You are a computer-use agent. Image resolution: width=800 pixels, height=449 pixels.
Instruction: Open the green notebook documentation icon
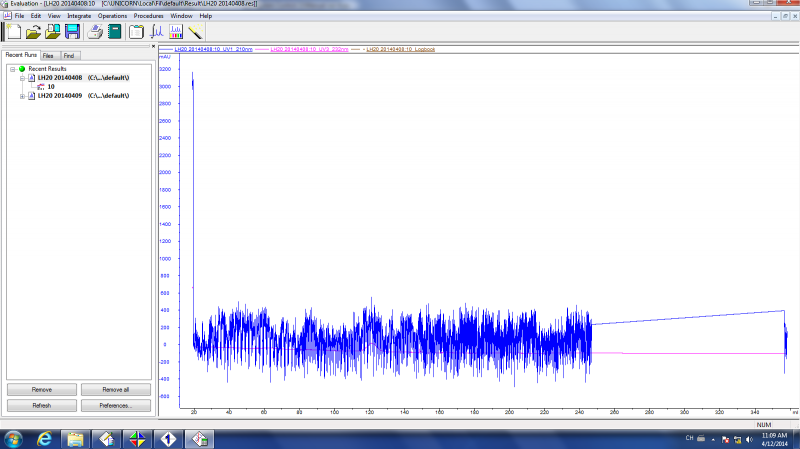(115, 31)
